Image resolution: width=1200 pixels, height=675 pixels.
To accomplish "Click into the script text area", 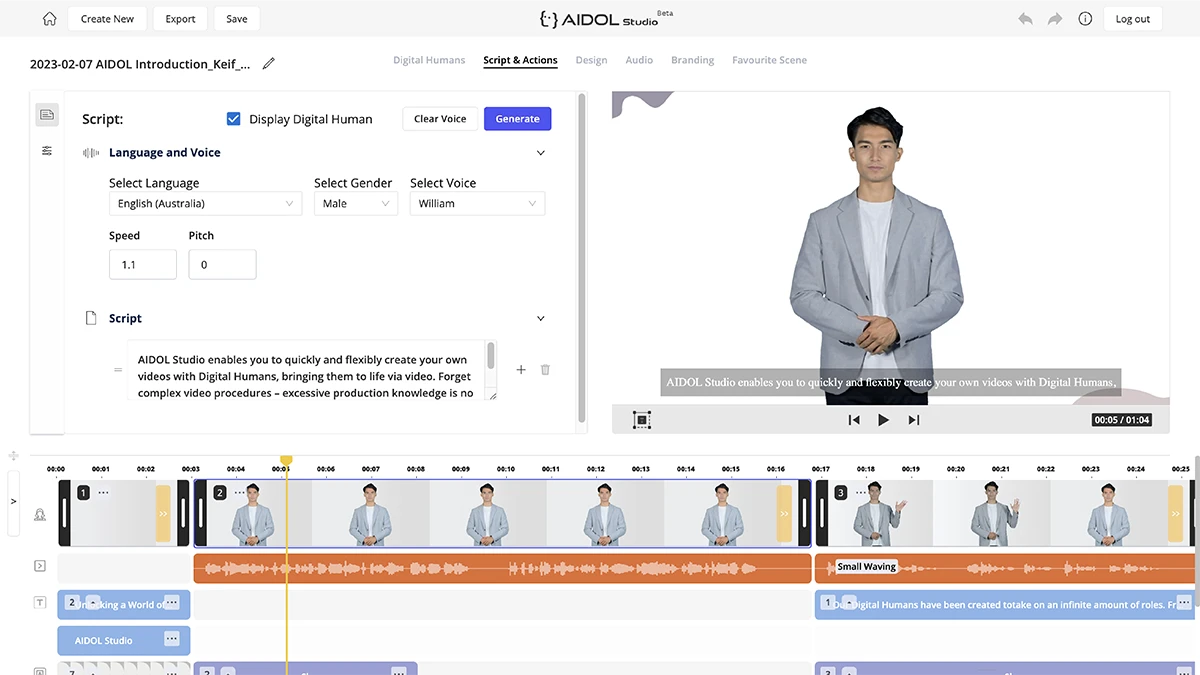I will [x=306, y=370].
